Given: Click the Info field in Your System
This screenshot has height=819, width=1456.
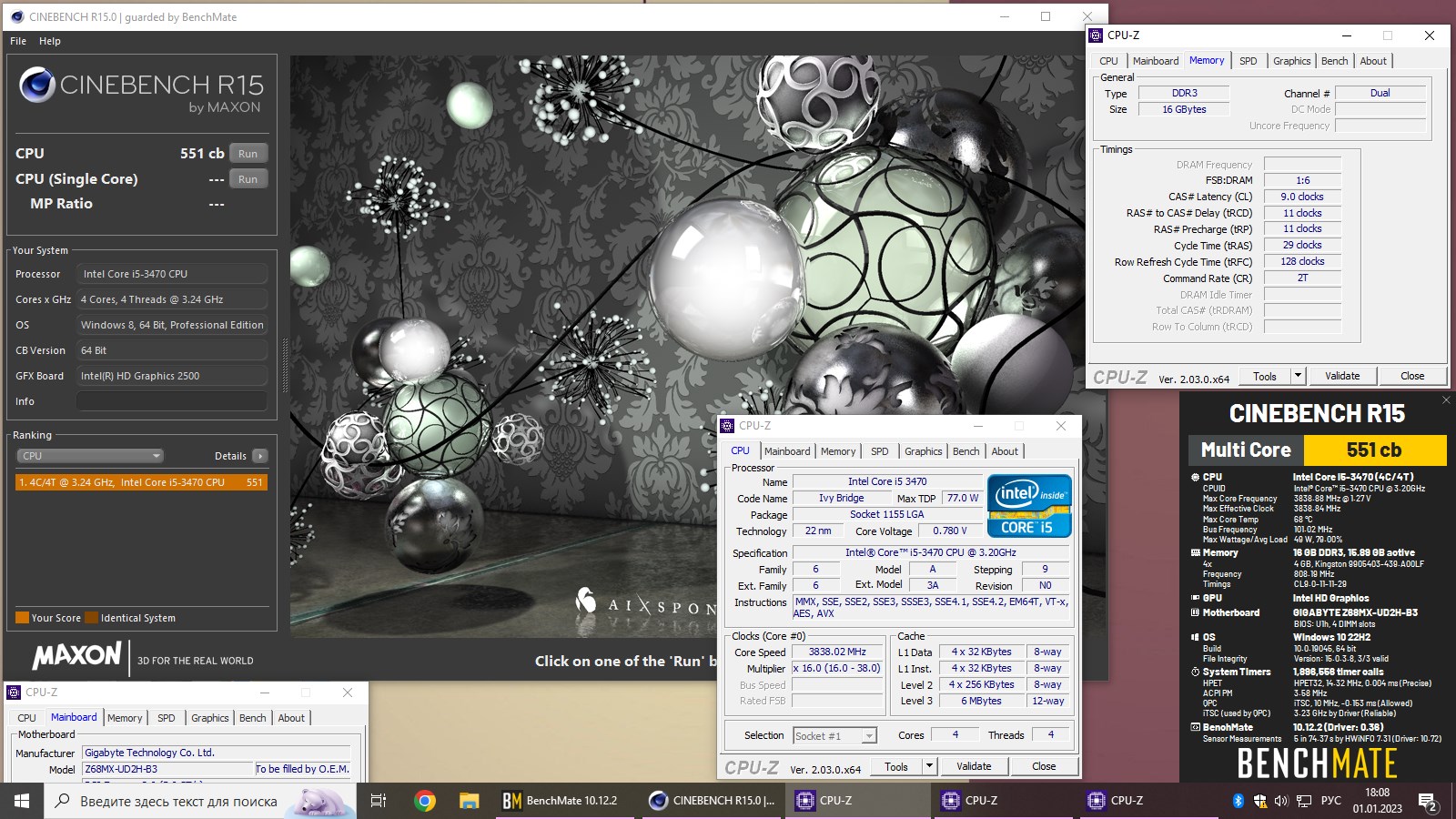Looking at the screenshot, I should 172,401.
